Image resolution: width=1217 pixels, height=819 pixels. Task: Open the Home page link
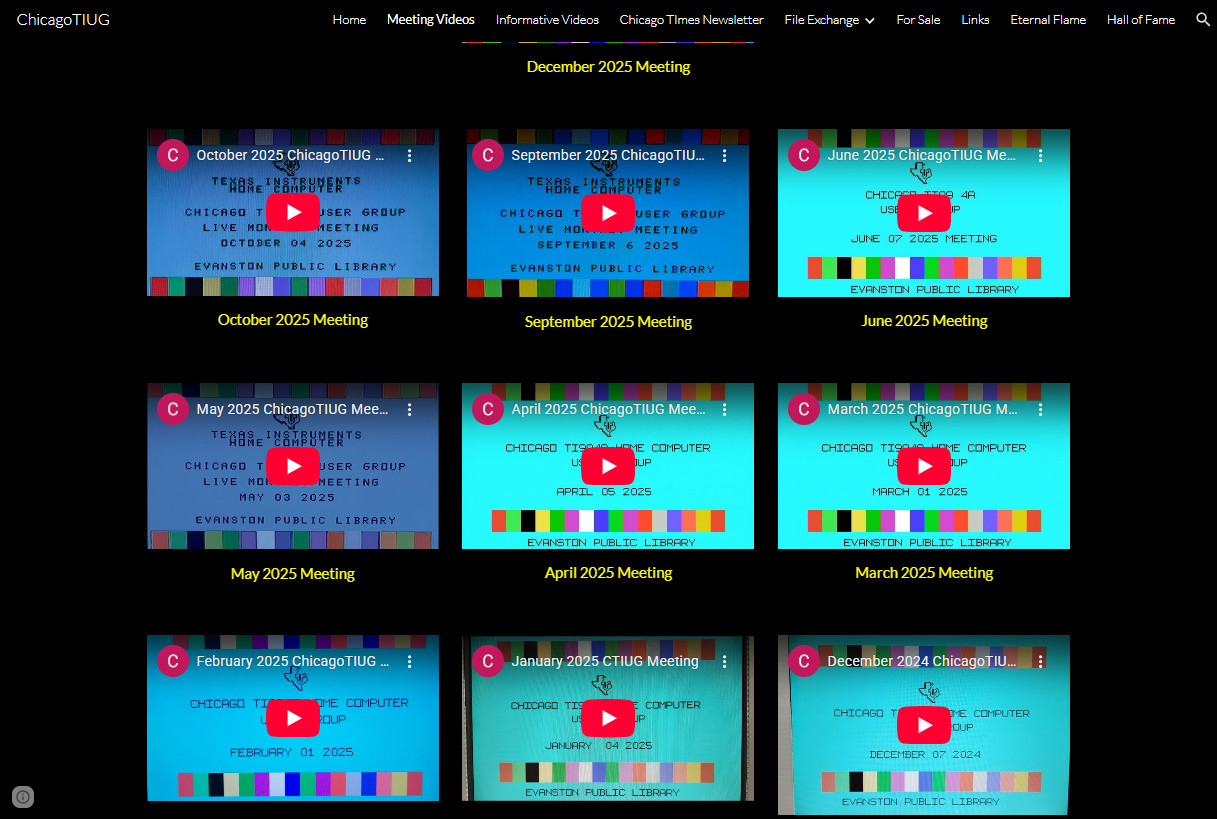tap(349, 20)
